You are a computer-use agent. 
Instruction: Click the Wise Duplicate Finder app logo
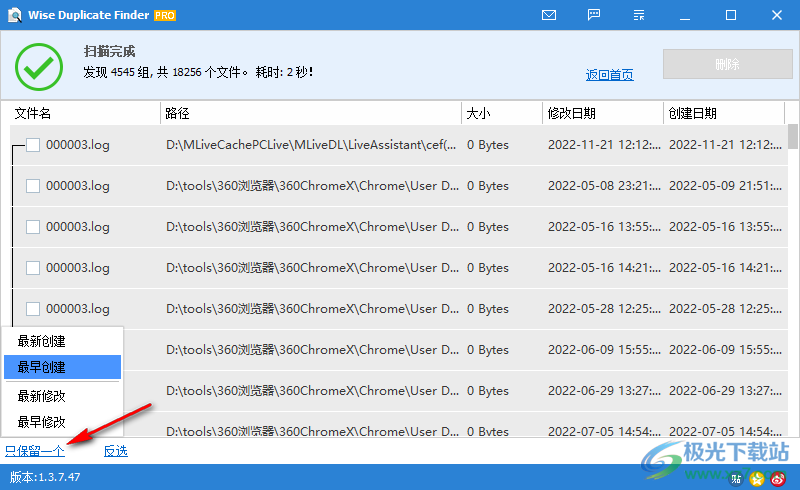[x=15, y=15]
